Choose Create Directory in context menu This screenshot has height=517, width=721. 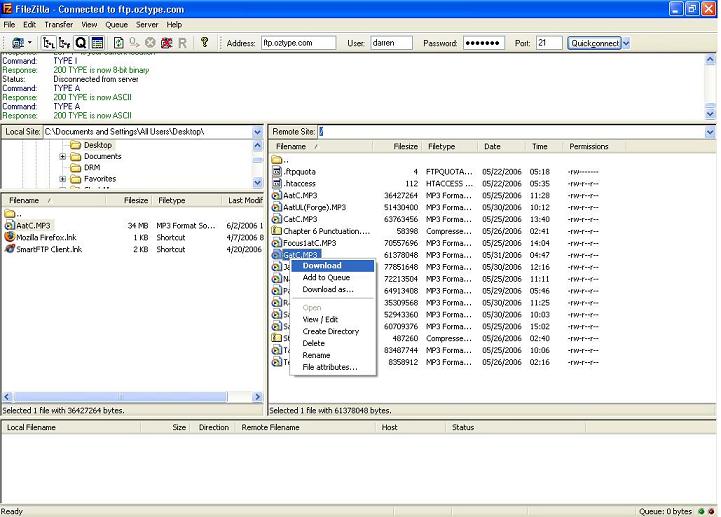pyautogui.click(x=333, y=331)
